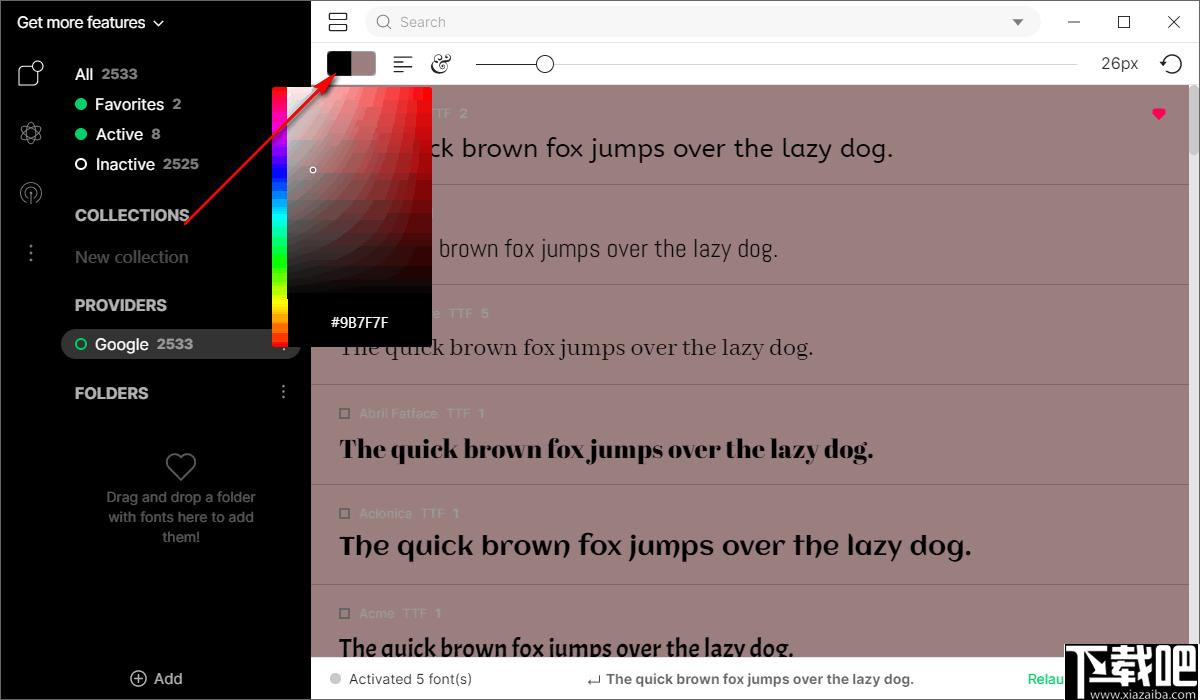The height and width of the screenshot is (700, 1200).
Task: Open the Fonts library sidebar icon
Action: (31, 73)
